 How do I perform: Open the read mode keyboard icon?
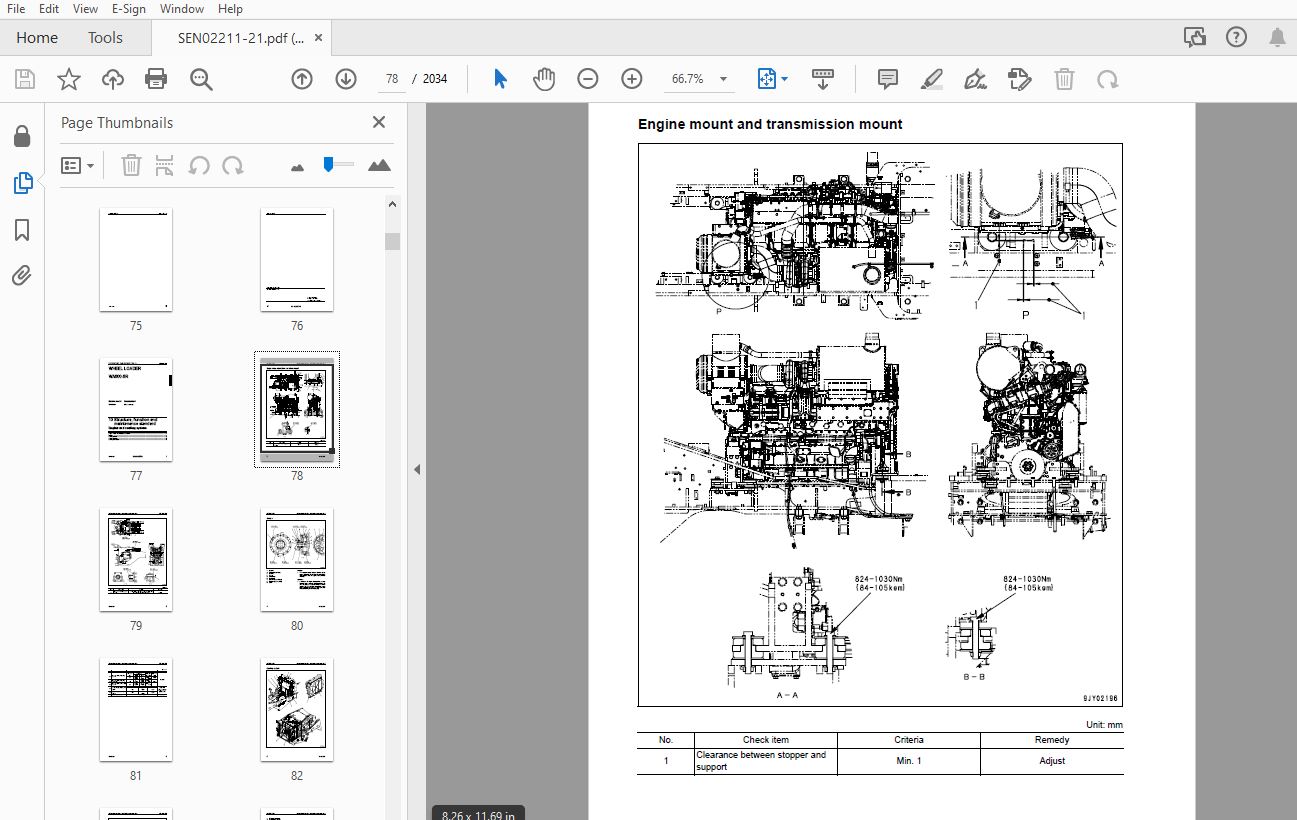823,79
